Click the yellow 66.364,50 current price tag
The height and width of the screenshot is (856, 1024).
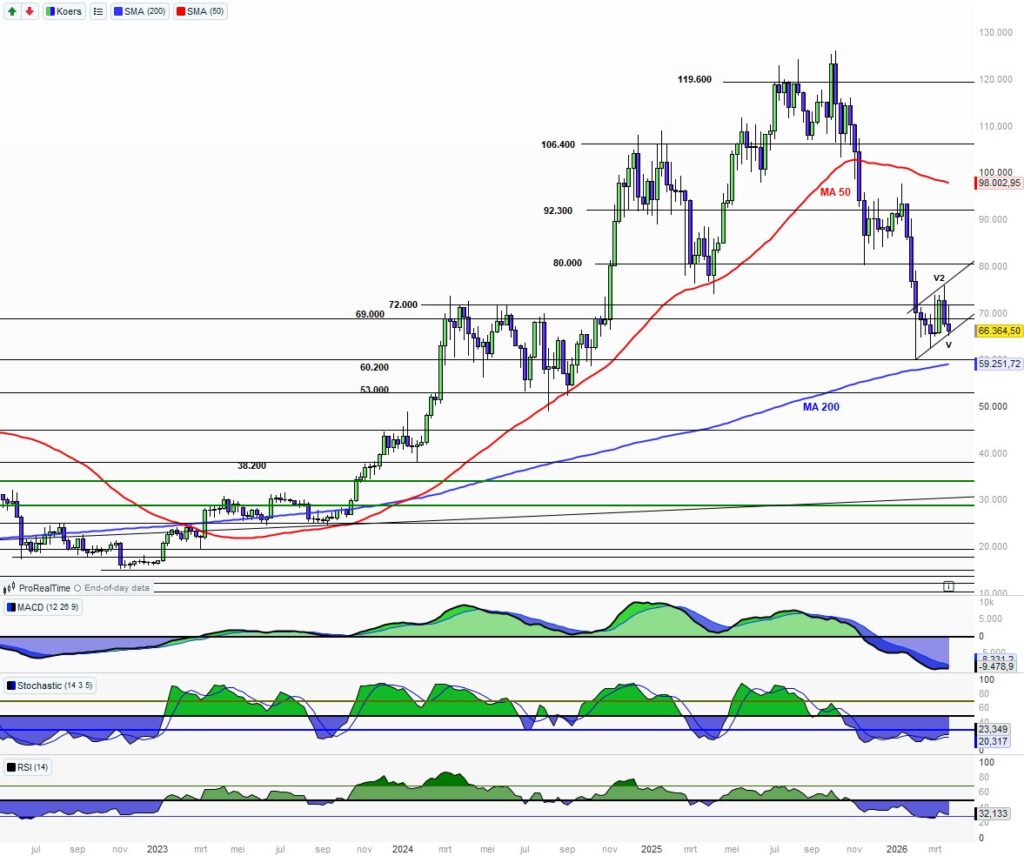(x=998, y=331)
